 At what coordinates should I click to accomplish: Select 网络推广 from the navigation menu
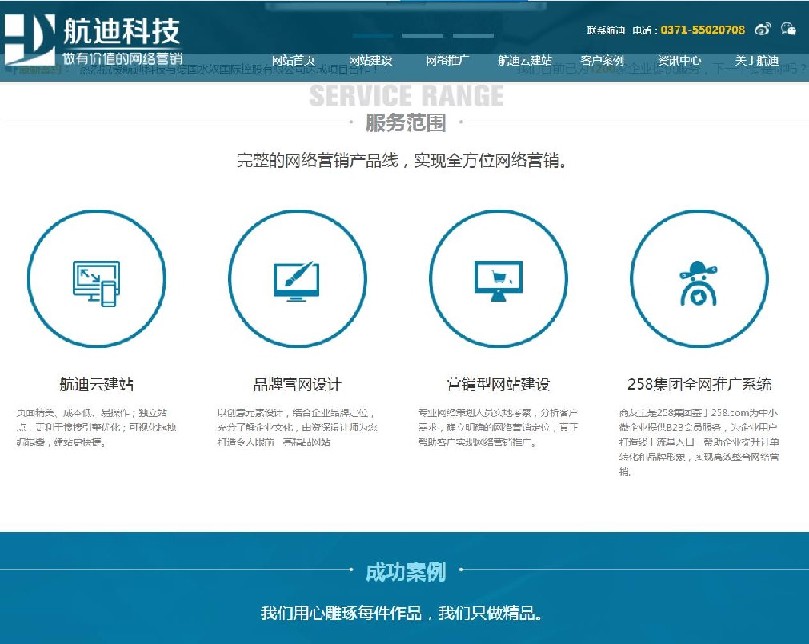pos(448,61)
